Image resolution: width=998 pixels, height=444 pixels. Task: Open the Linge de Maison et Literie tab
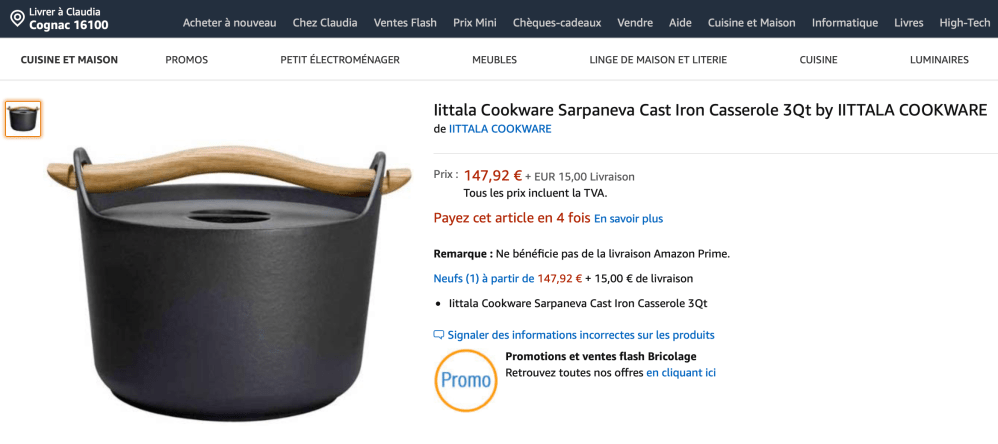[x=658, y=60]
